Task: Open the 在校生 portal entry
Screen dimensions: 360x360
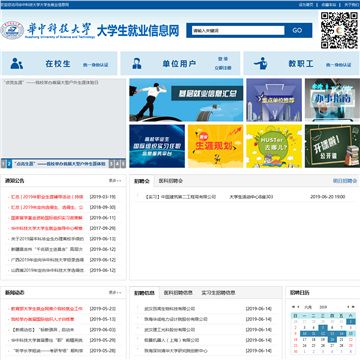Action: point(58,64)
